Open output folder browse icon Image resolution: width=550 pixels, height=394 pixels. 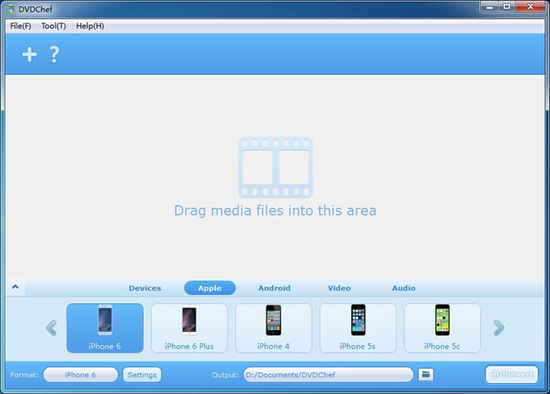[425, 374]
